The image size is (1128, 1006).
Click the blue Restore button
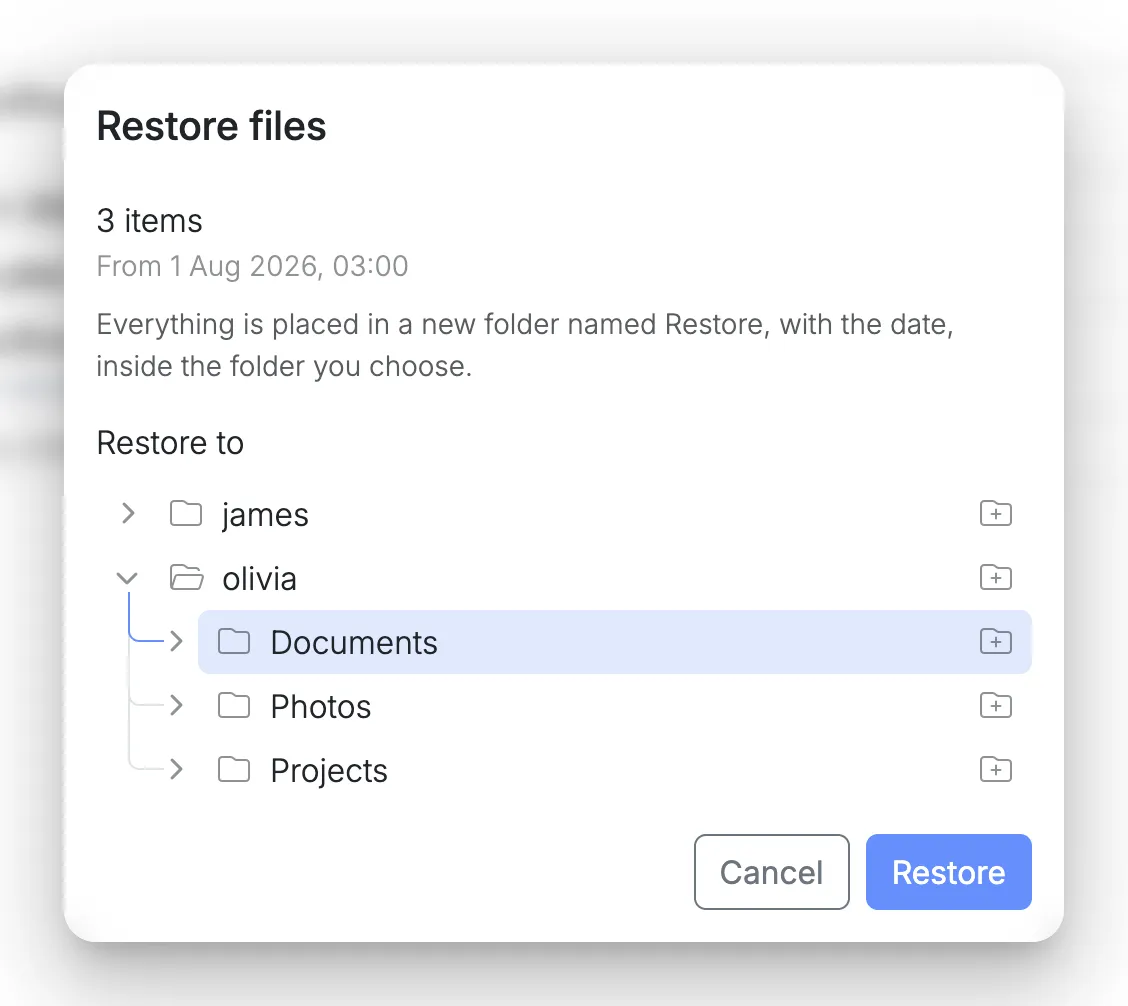[x=949, y=872]
